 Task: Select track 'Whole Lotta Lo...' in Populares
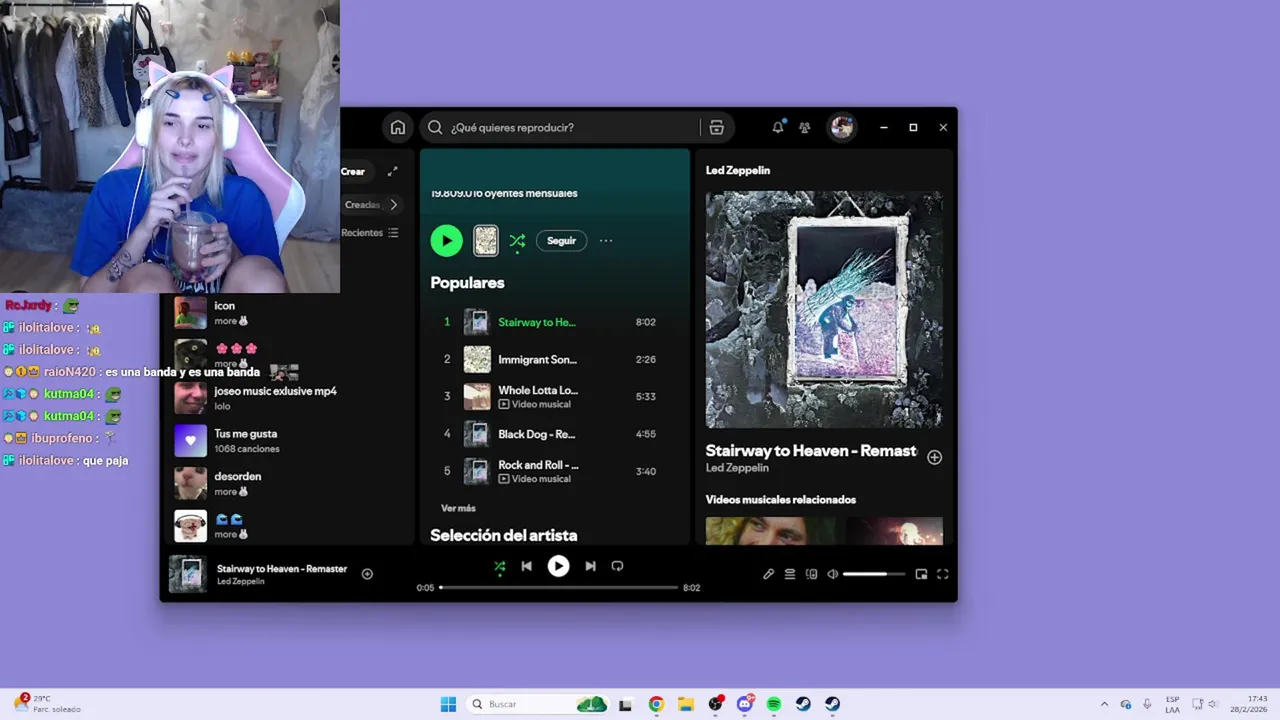click(x=538, y=390)
